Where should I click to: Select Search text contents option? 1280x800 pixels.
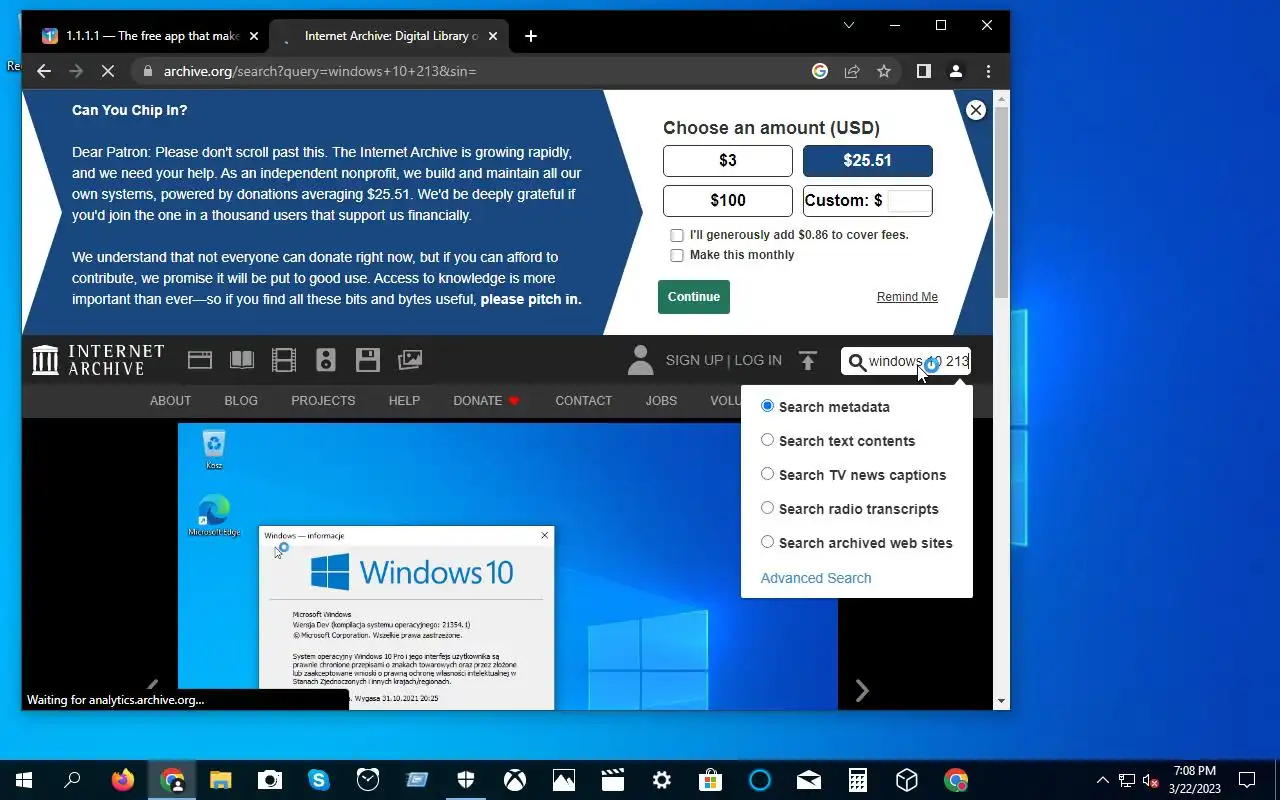point(767,440)
